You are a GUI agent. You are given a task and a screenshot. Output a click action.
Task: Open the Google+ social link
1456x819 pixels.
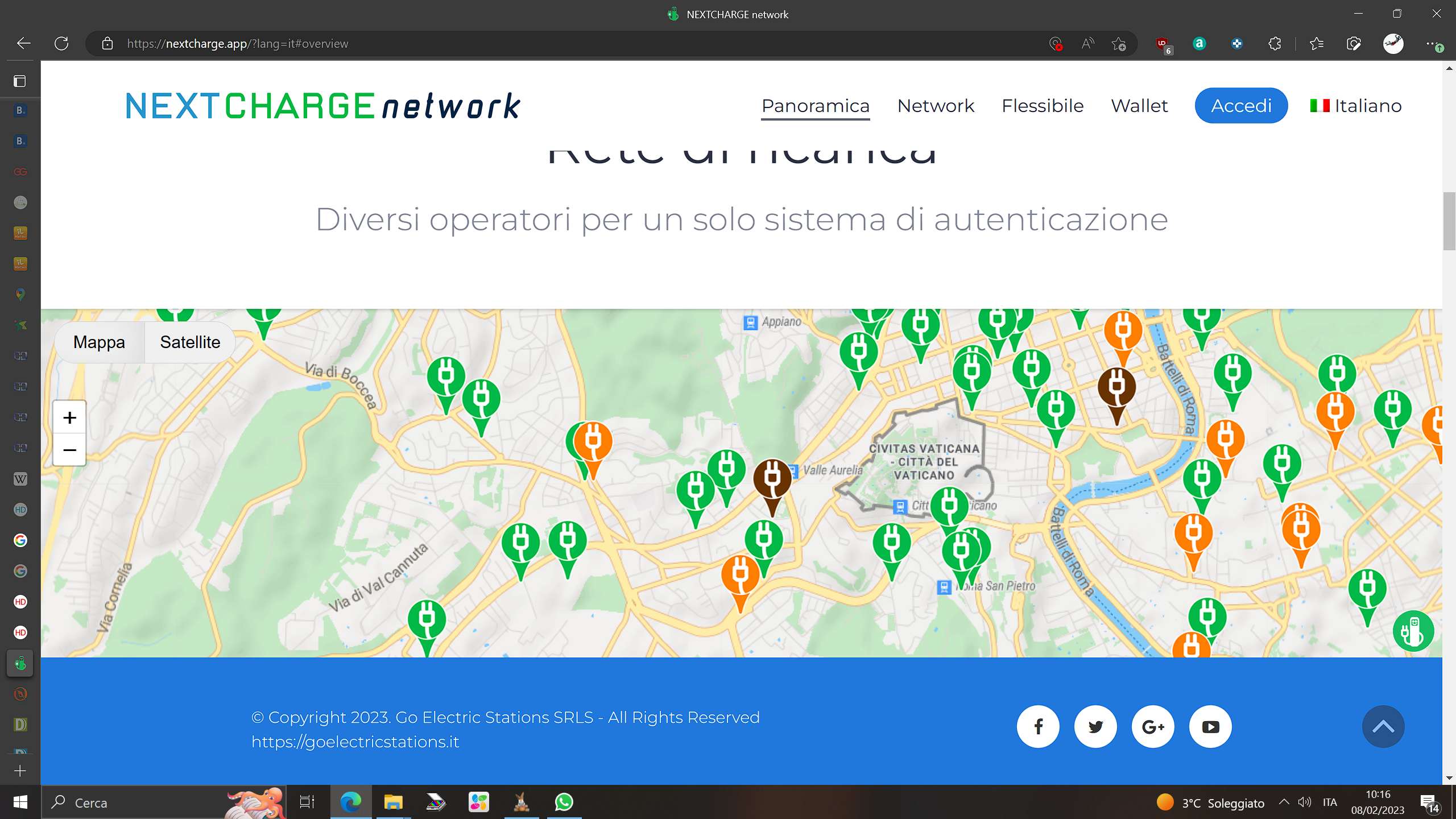(x=1153, y=727)
